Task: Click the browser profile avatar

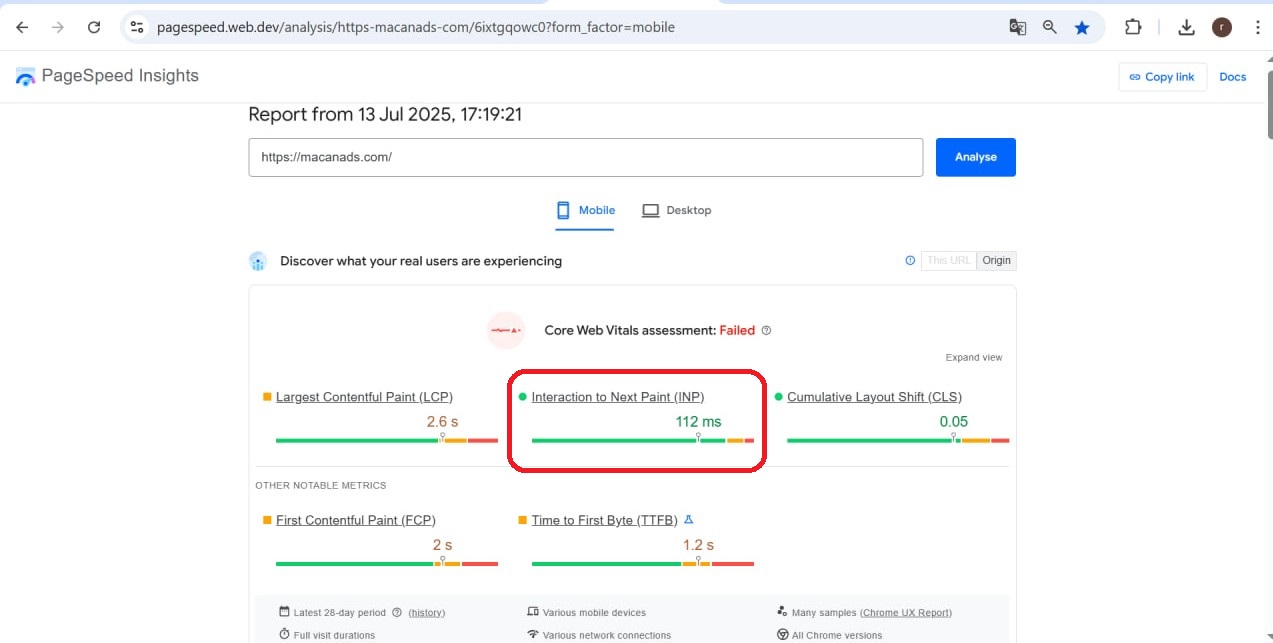Action: (x=1221, y=27)
